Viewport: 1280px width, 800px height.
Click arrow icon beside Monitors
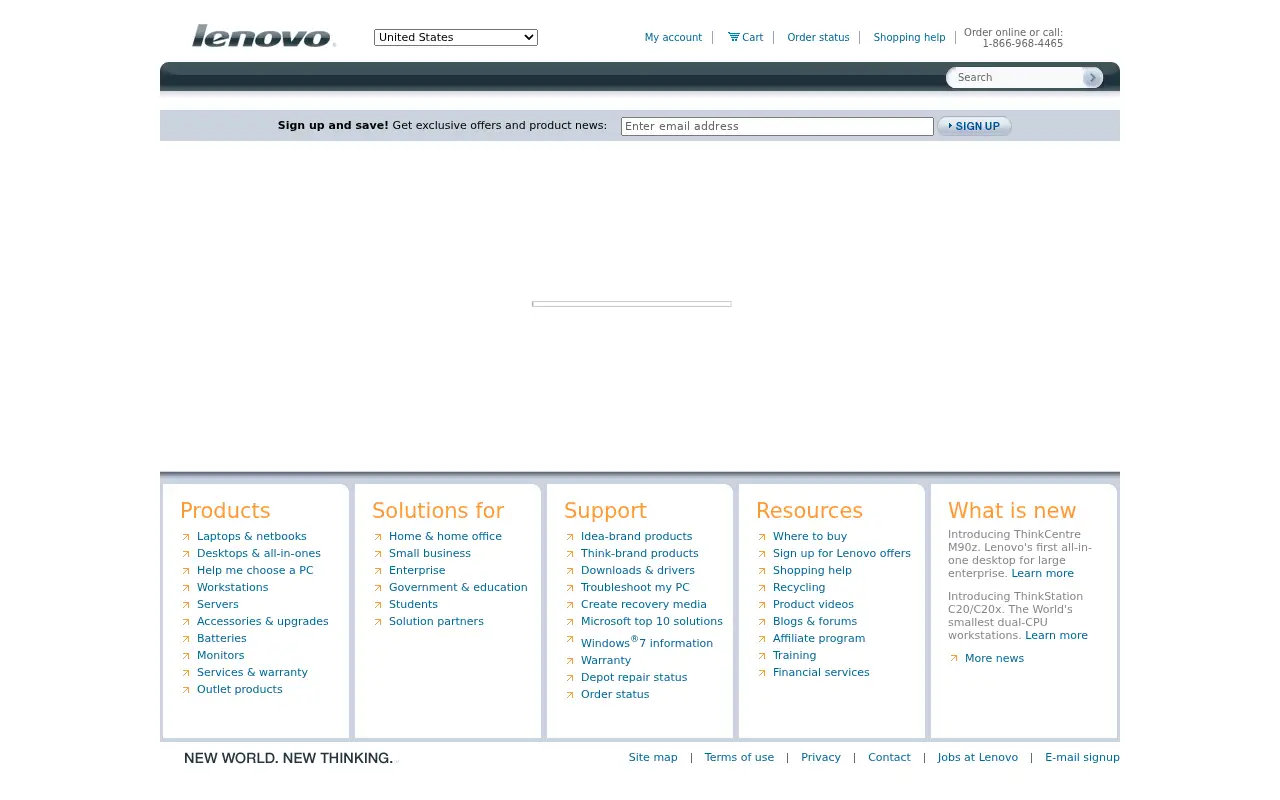(x=186, y=656)
